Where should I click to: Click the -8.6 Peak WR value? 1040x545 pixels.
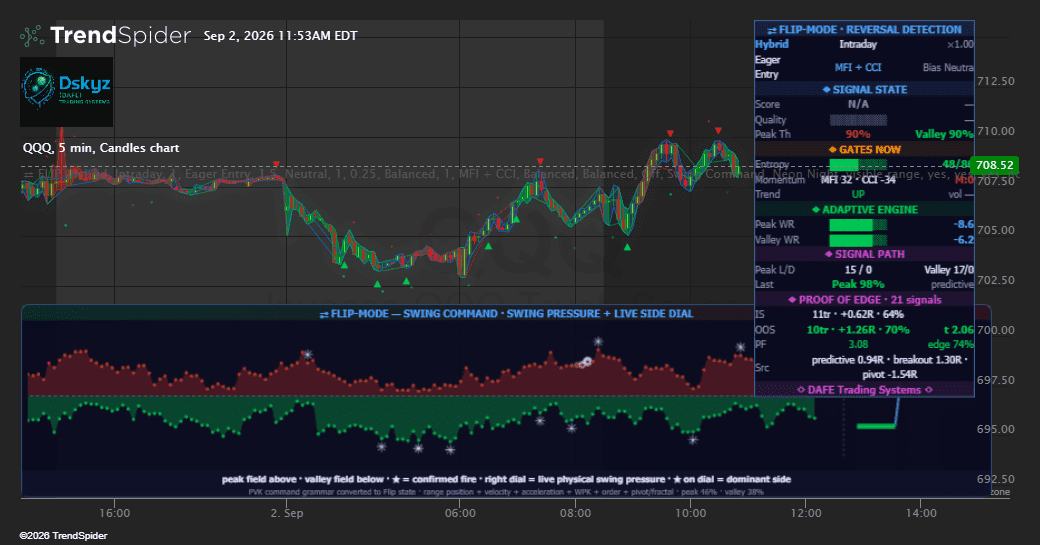click(x=964, y=225)
